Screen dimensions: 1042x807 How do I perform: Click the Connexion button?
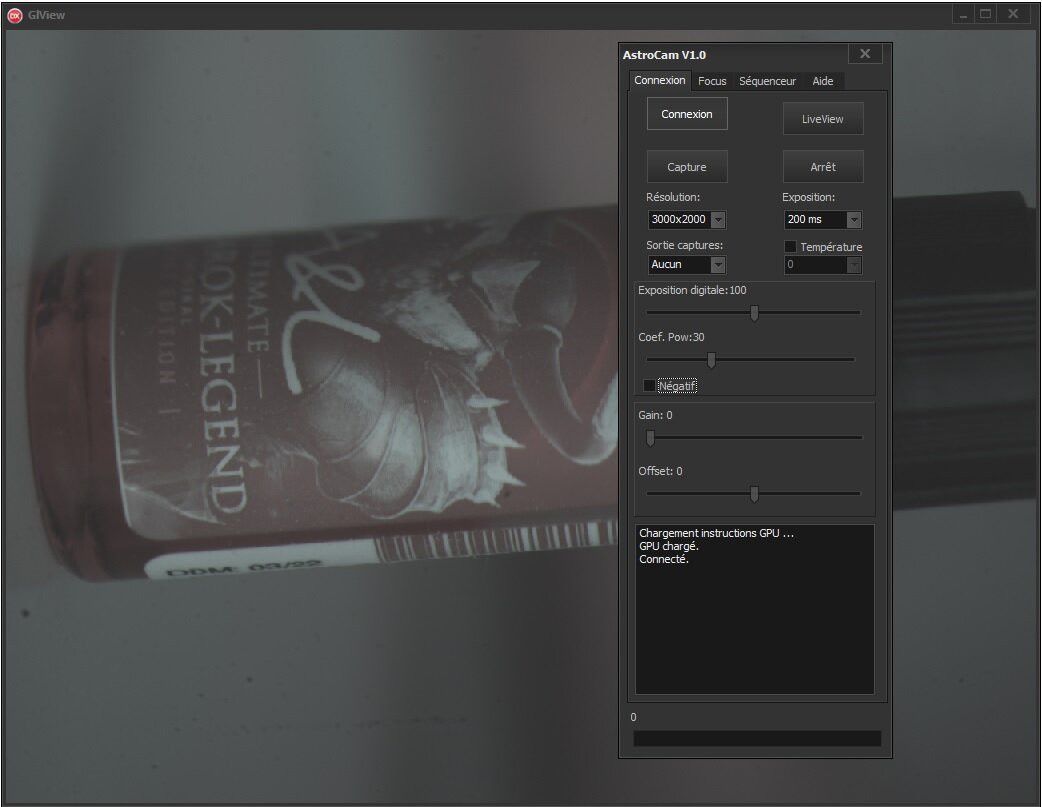point(687,114)
